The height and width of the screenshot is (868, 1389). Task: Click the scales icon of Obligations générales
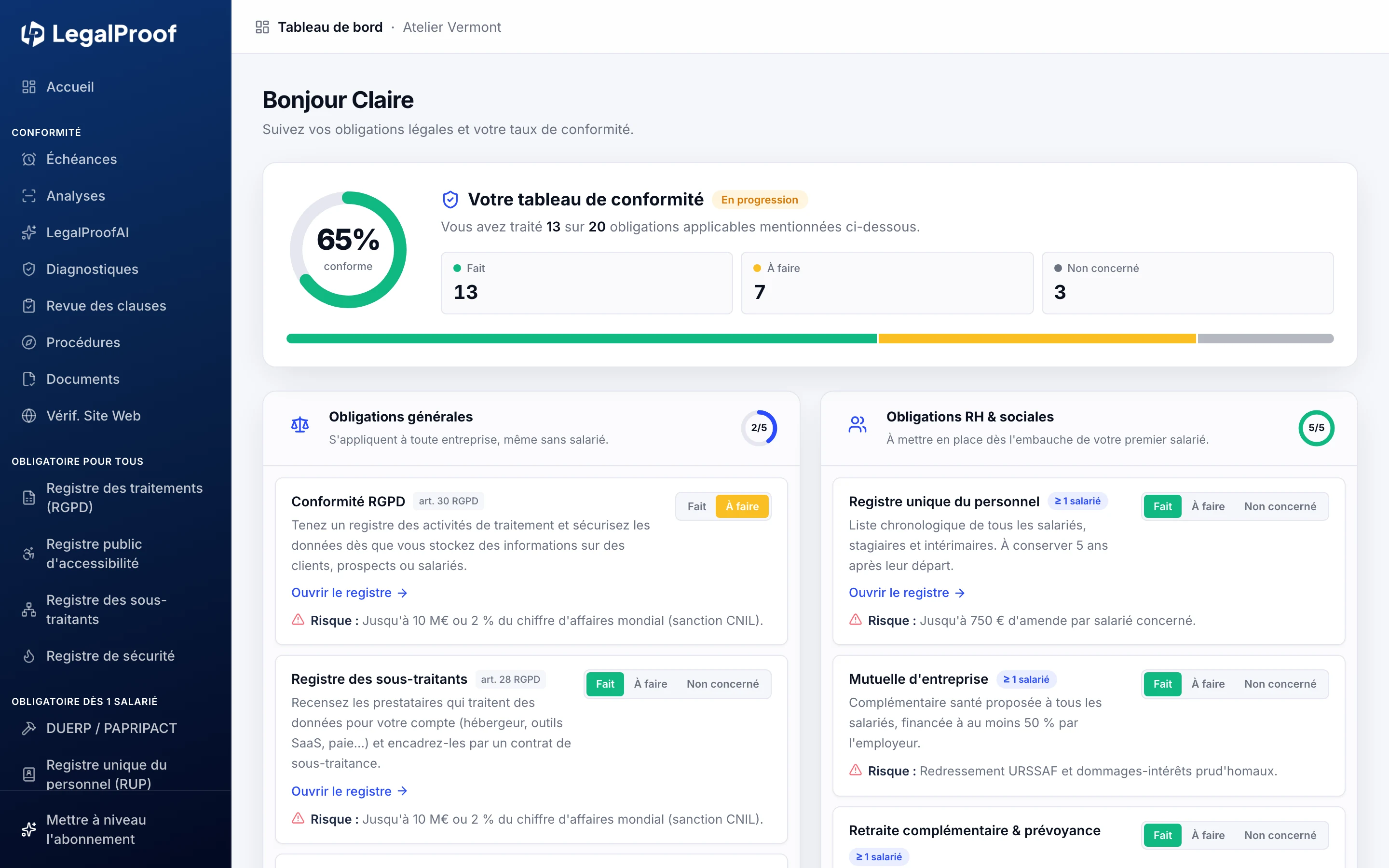tap(300, 425)
